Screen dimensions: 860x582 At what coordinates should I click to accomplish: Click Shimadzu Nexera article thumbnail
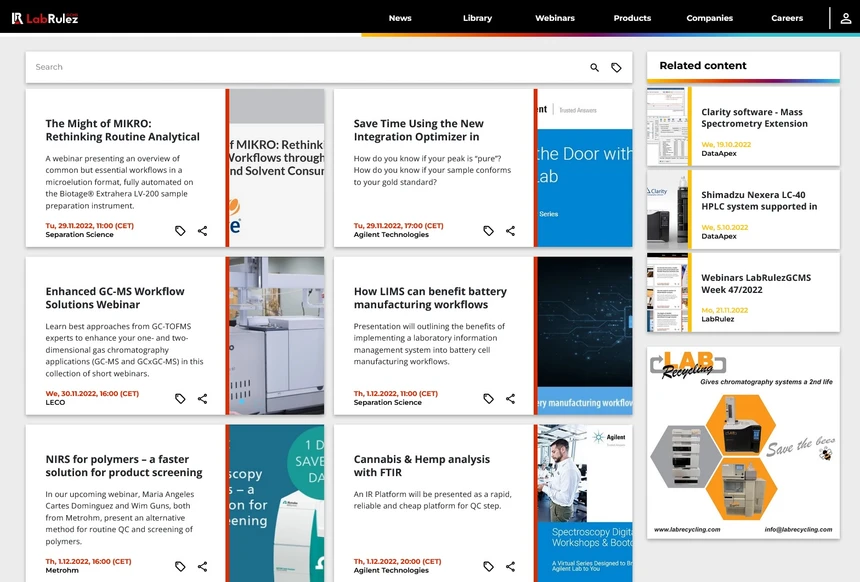(667, 209)
